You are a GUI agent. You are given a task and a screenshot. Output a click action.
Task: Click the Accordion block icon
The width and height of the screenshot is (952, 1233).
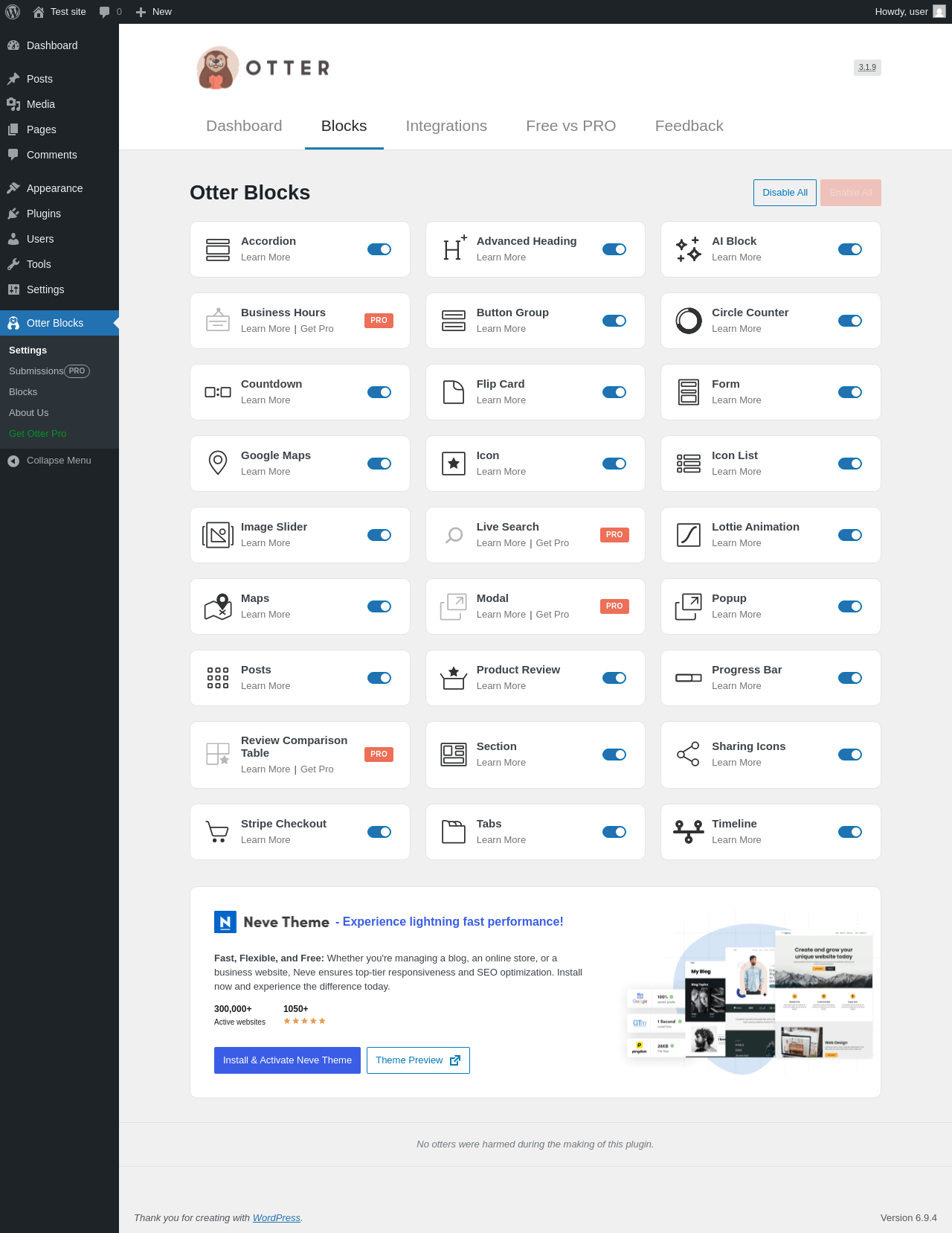pyautogui.click(x=218, y=249)
